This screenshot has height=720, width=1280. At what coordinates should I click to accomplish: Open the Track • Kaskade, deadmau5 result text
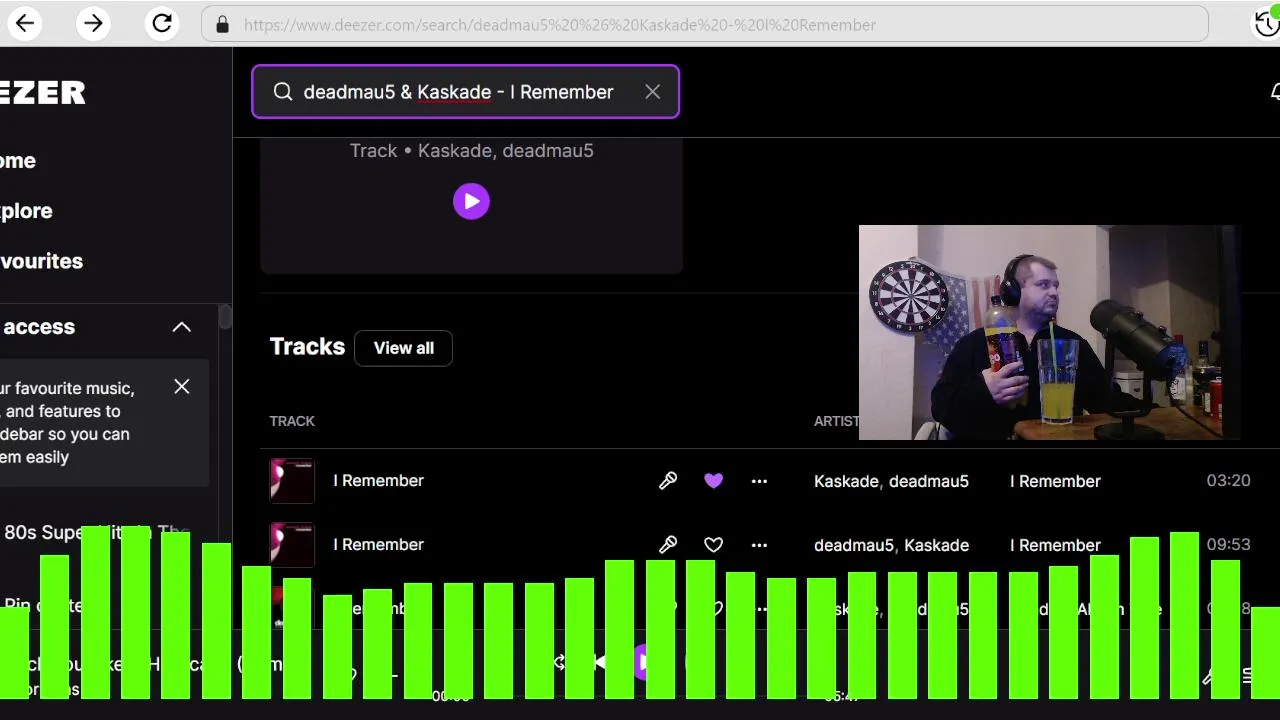[471, 150]
